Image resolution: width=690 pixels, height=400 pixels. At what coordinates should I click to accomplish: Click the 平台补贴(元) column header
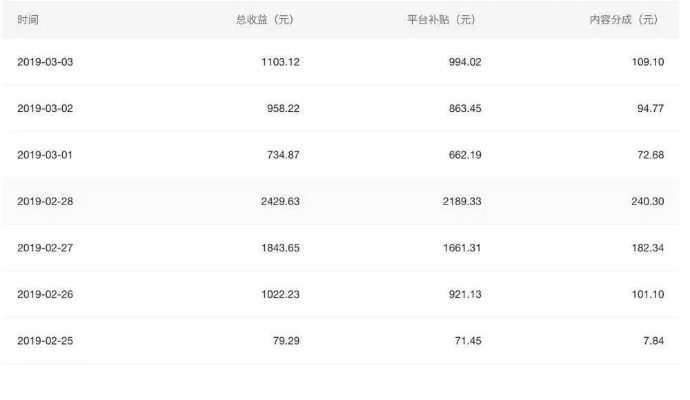tap(441, 20)
